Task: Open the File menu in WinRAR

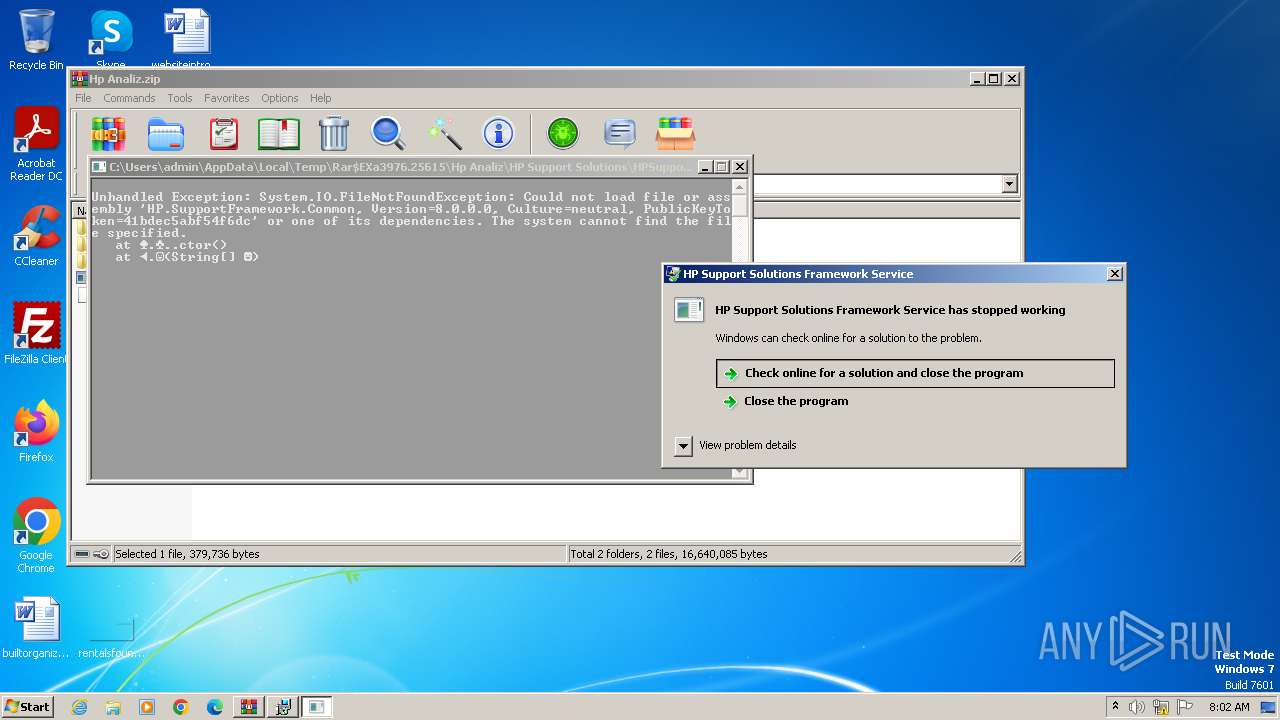Action: 83,98
